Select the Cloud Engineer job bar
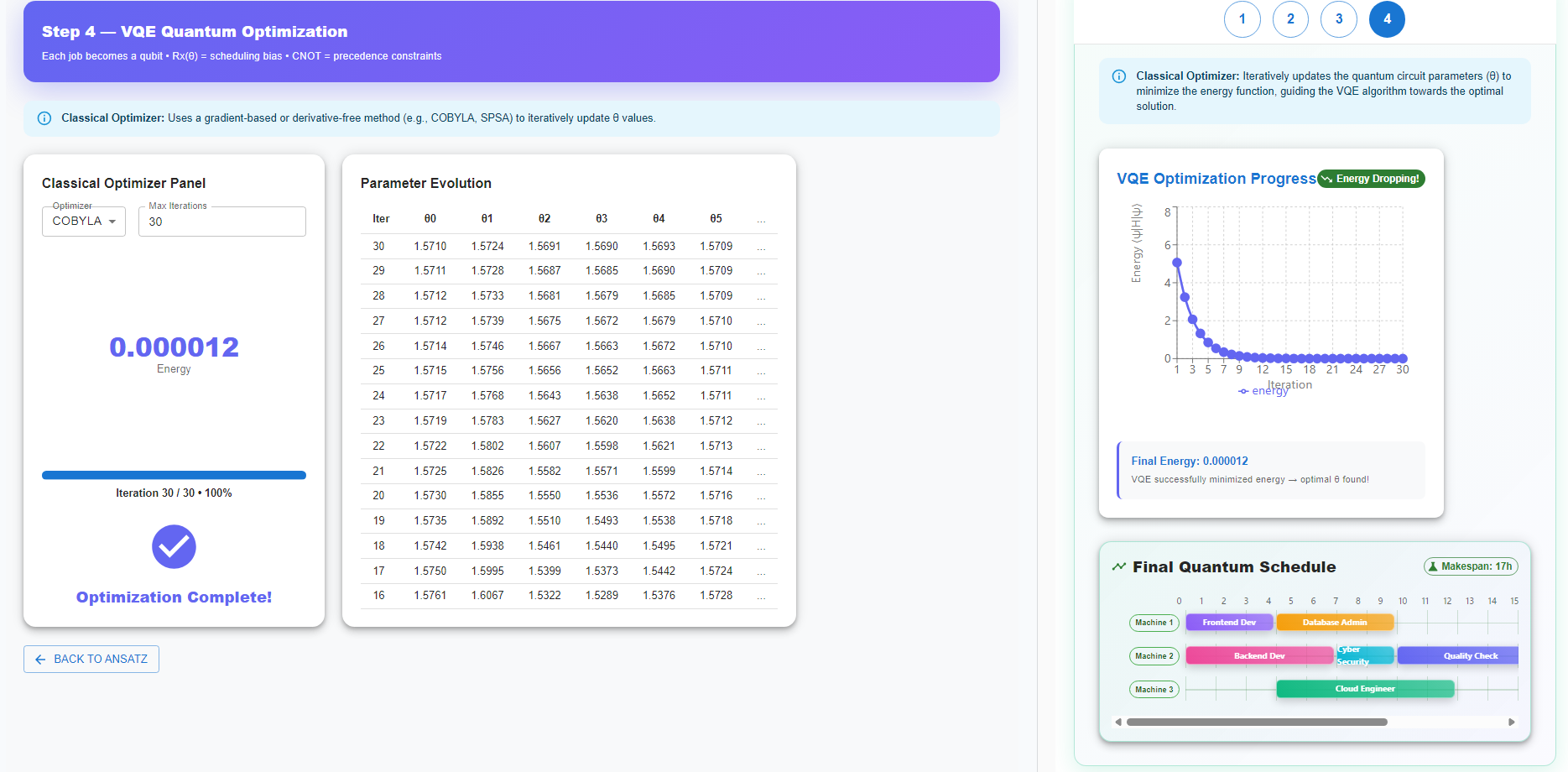Viewport: 1568px width, 772px height. 1365,689
